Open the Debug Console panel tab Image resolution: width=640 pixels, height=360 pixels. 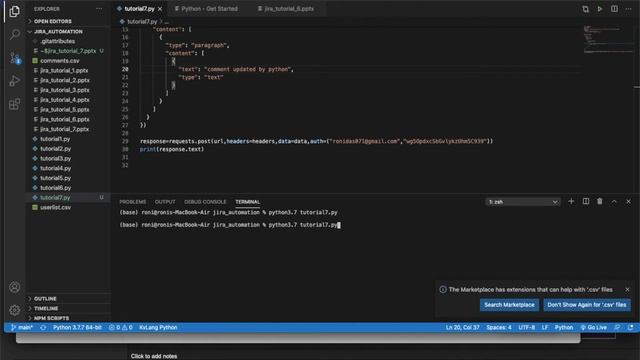[205, 202]
